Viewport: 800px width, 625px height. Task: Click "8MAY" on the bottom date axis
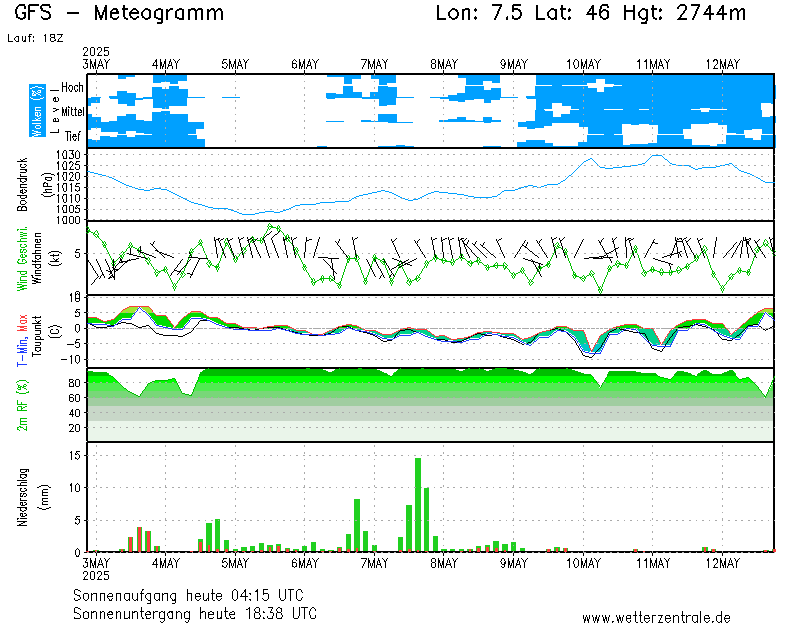tap(444, 563)
